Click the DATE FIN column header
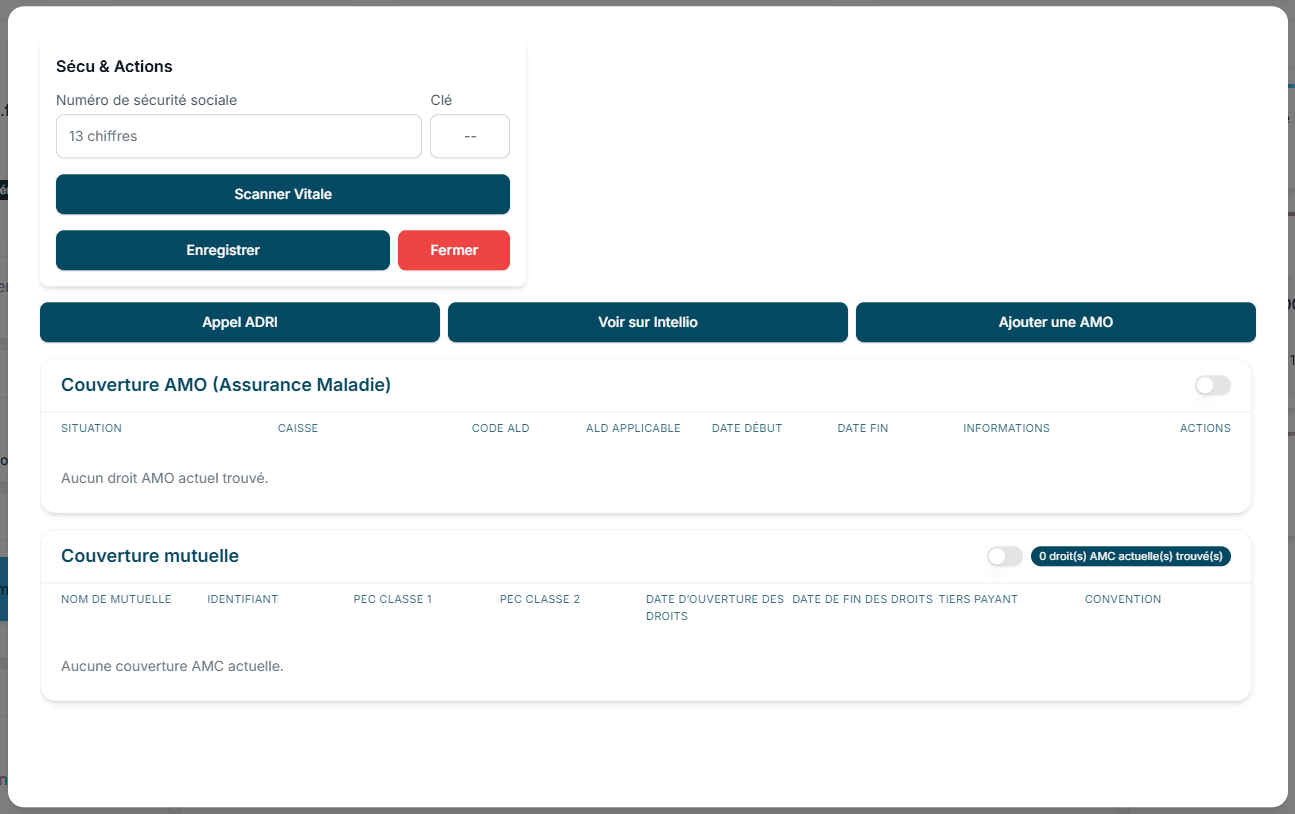 point(863,428)
